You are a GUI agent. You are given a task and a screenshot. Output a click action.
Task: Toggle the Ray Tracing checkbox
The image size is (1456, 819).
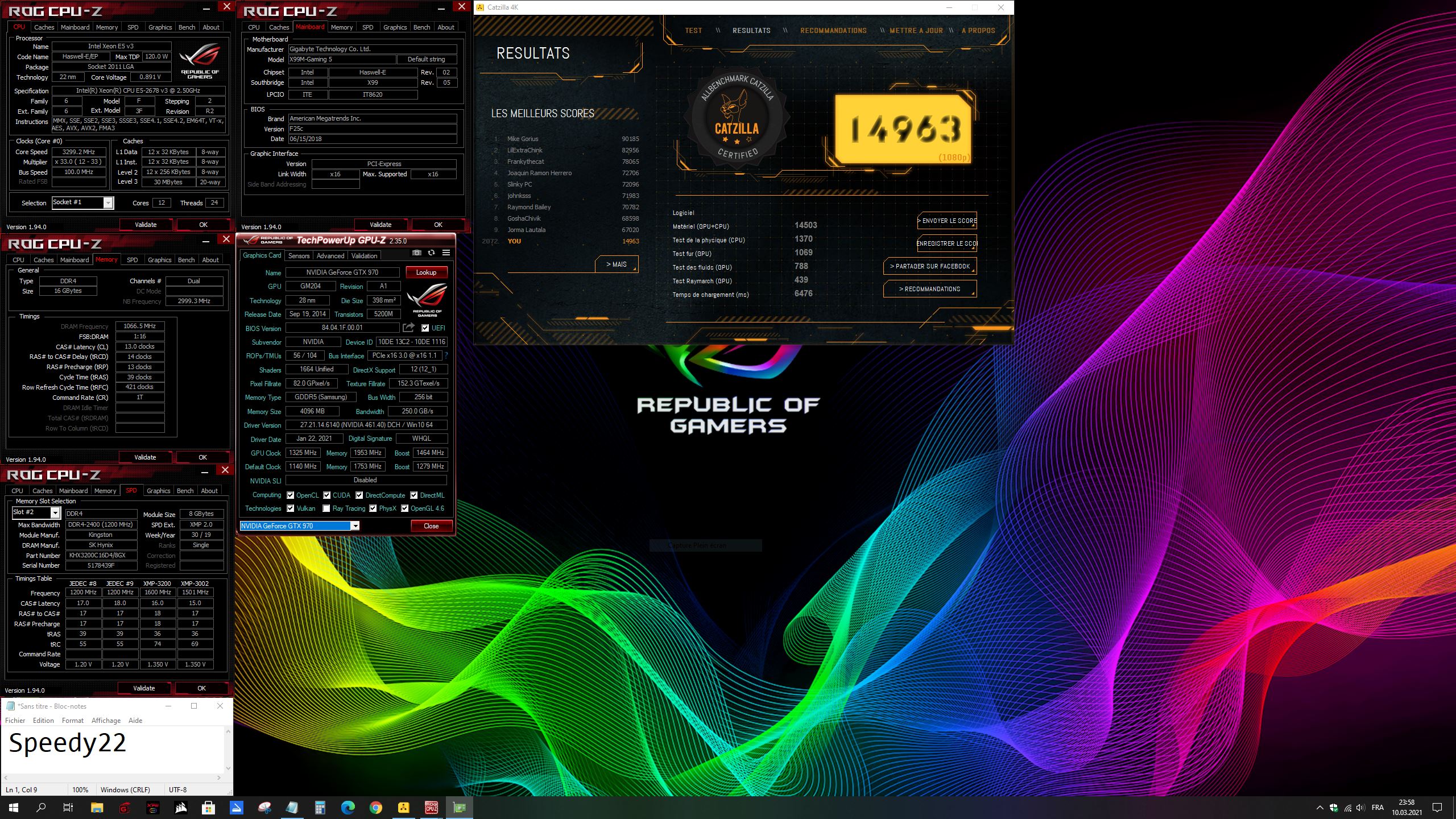(x=326, y=508)
